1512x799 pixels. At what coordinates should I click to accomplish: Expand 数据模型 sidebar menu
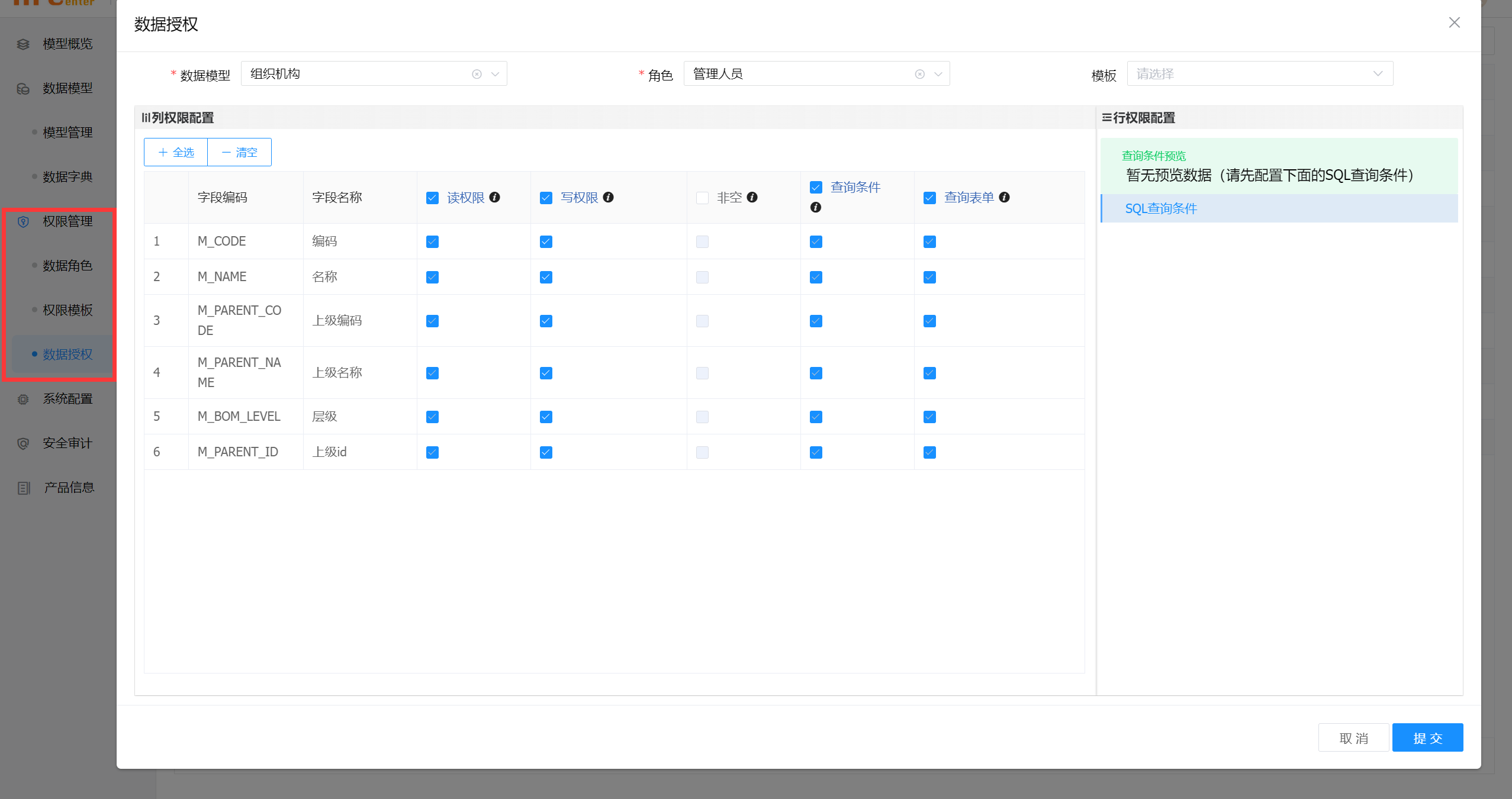pyautogui.click(x=67, y=88)
